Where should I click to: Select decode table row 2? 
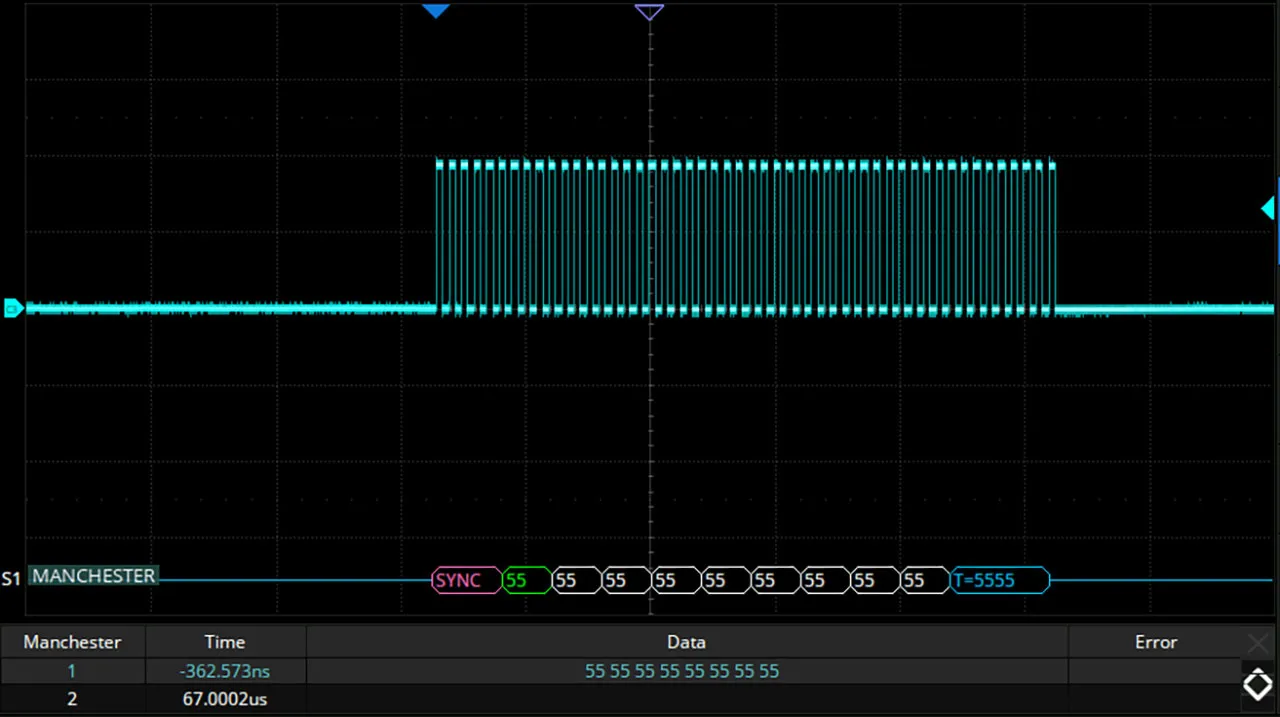click(72, 699)
